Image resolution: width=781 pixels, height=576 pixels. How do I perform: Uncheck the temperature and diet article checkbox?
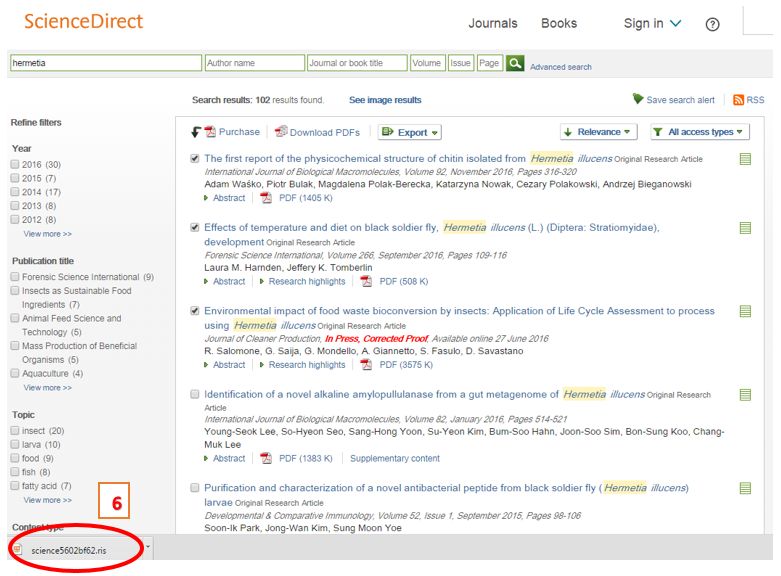coord(195,227)
